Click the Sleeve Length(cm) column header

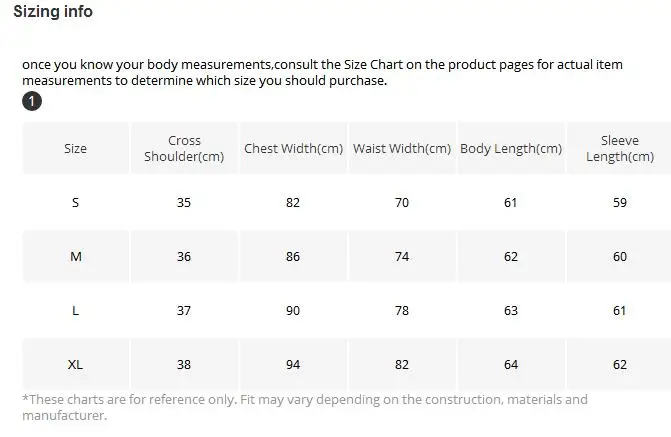tap(620, 149)
